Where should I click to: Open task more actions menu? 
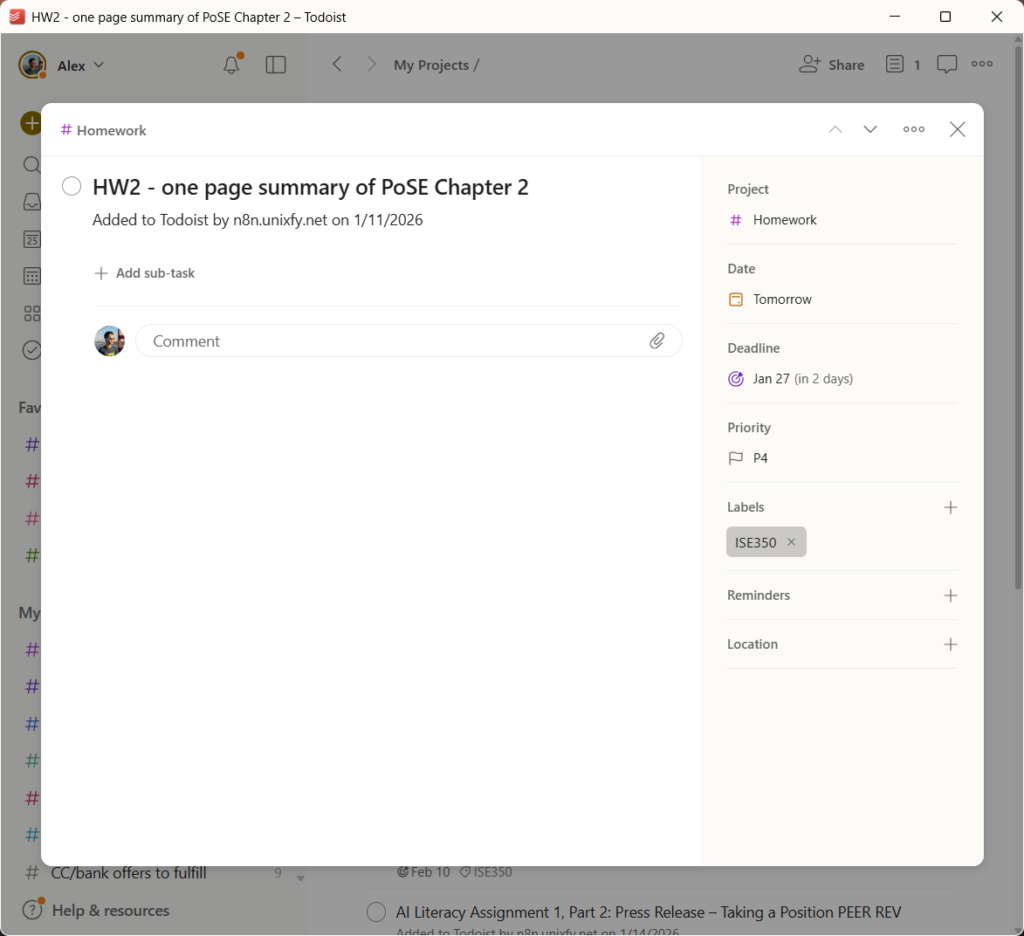tap(913, 130)
